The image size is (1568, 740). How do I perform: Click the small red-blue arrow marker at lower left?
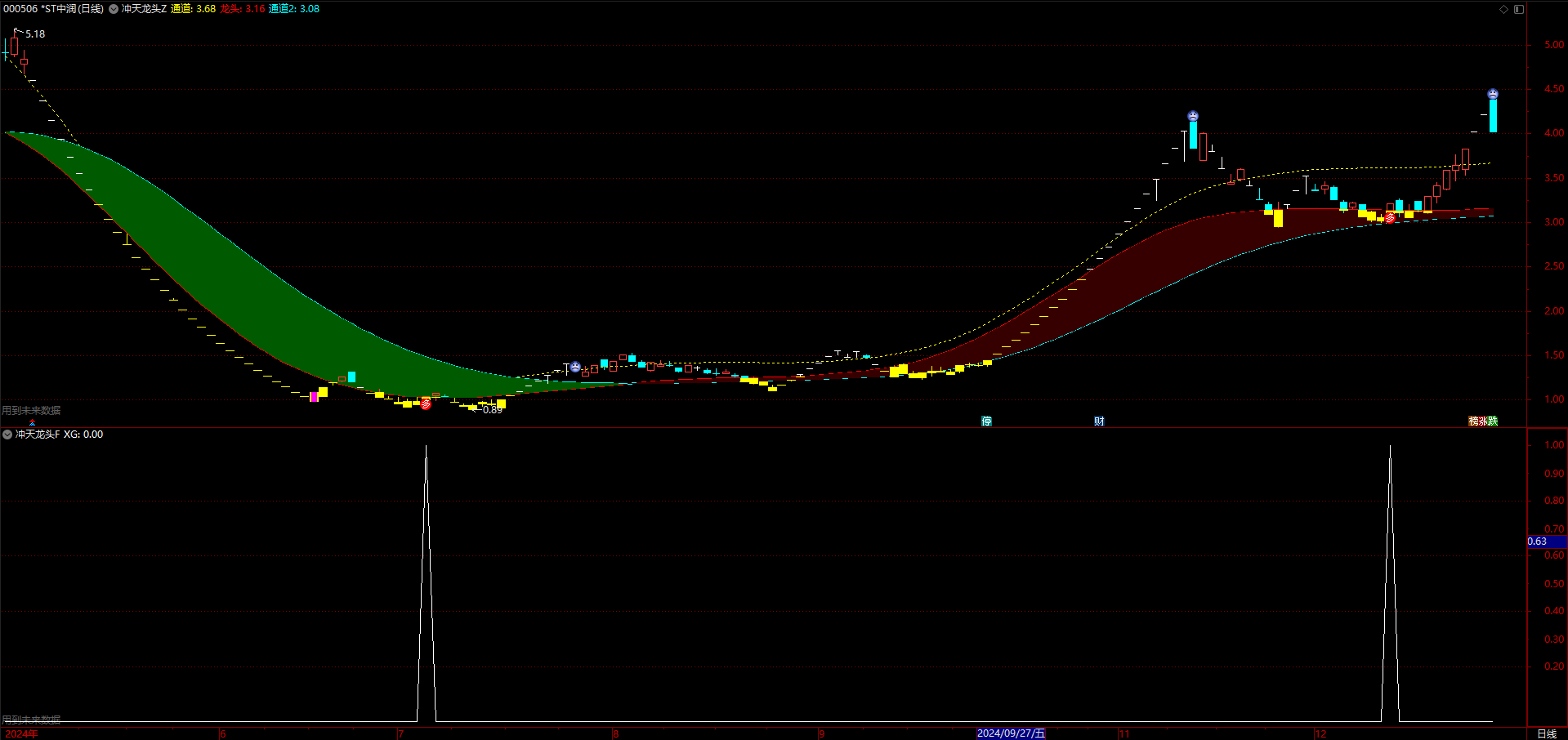click(32, 422)
